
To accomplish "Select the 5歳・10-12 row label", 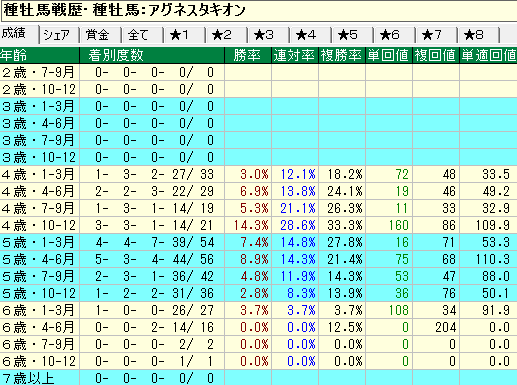I will click(x=39, y=293).
